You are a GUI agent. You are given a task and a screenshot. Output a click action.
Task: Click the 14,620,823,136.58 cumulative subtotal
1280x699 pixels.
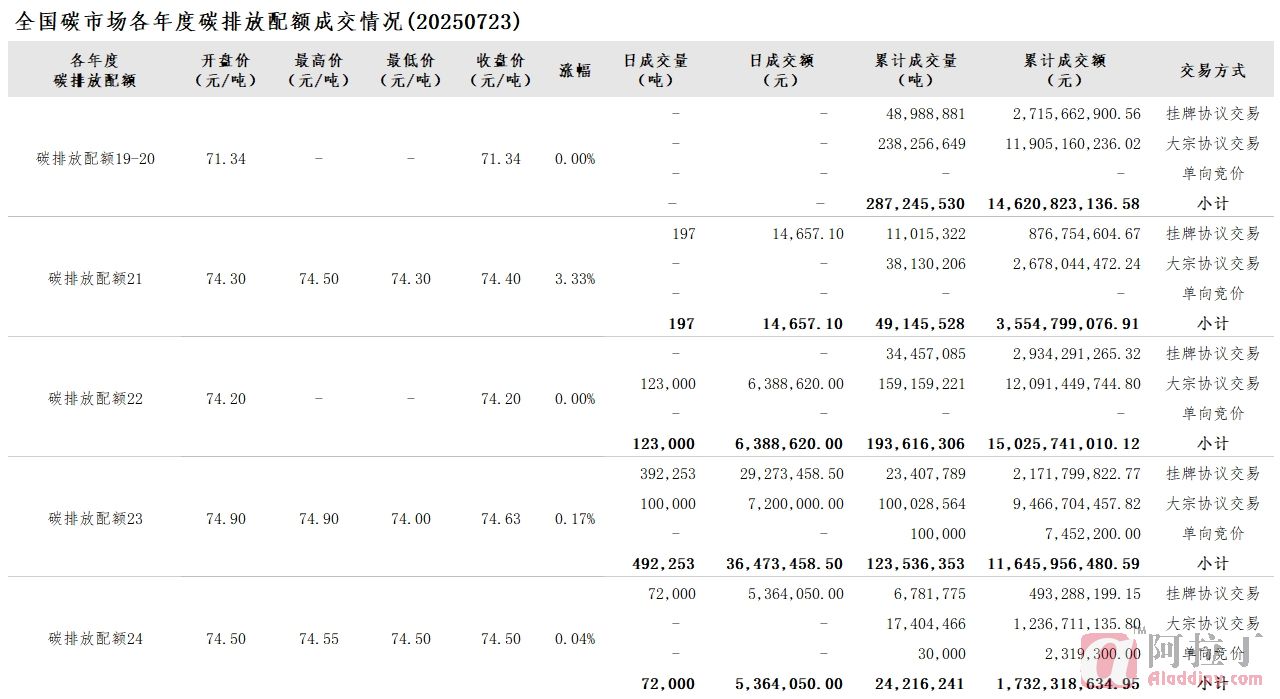point(1064,204)
